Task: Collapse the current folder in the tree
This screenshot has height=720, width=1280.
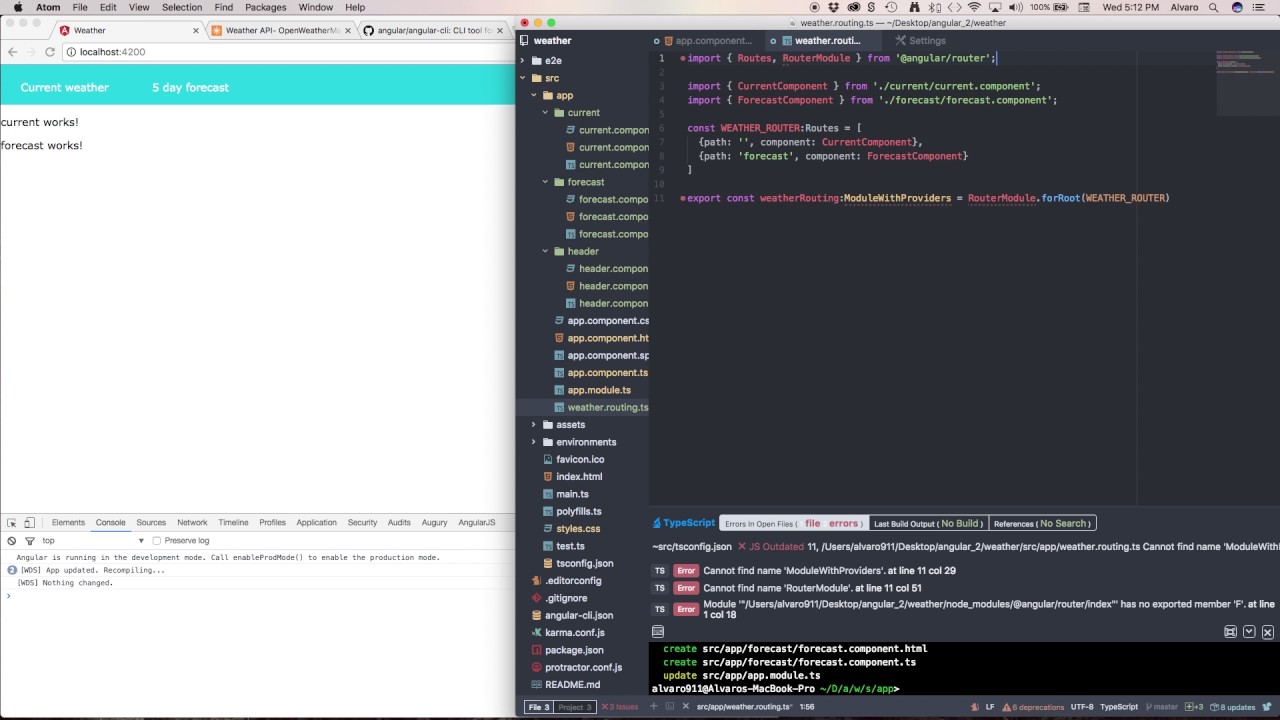Action: (x=545, y=113)
